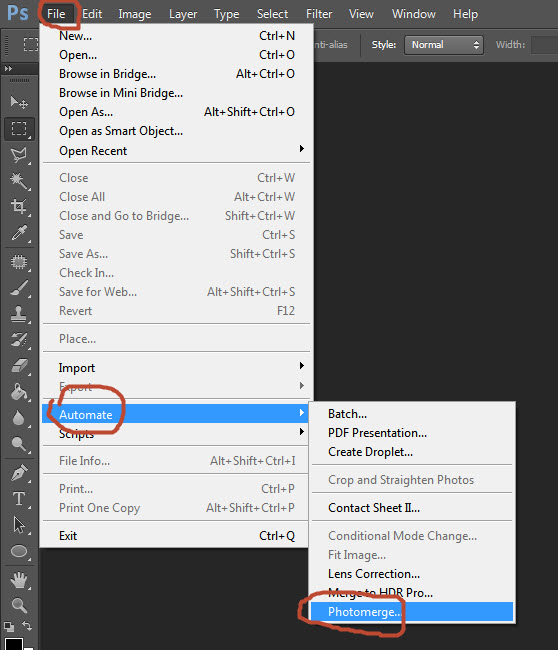Choose Photomerge... in Automate submenu

tap(412, 612)
